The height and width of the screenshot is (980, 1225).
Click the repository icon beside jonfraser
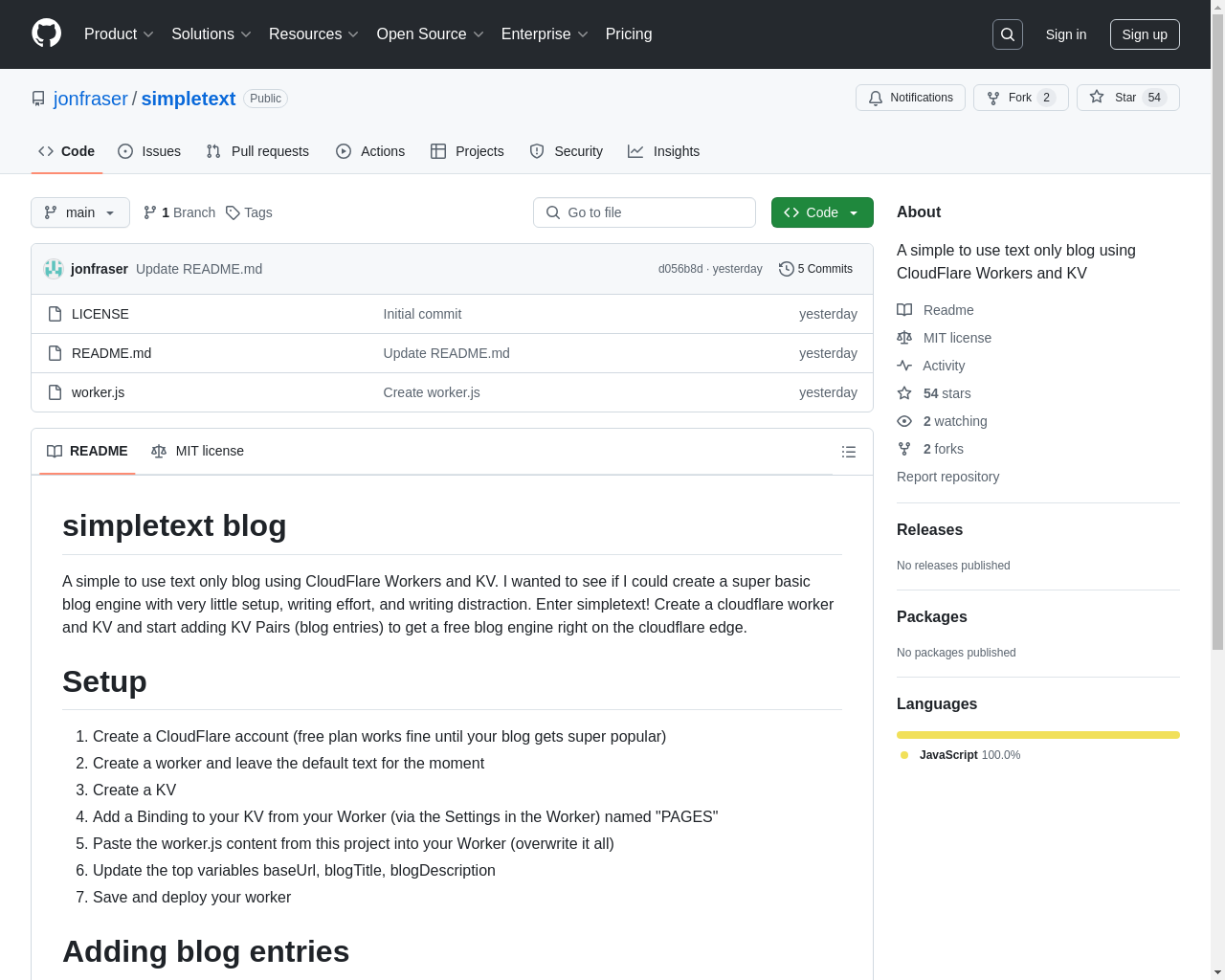click(38, 99)
